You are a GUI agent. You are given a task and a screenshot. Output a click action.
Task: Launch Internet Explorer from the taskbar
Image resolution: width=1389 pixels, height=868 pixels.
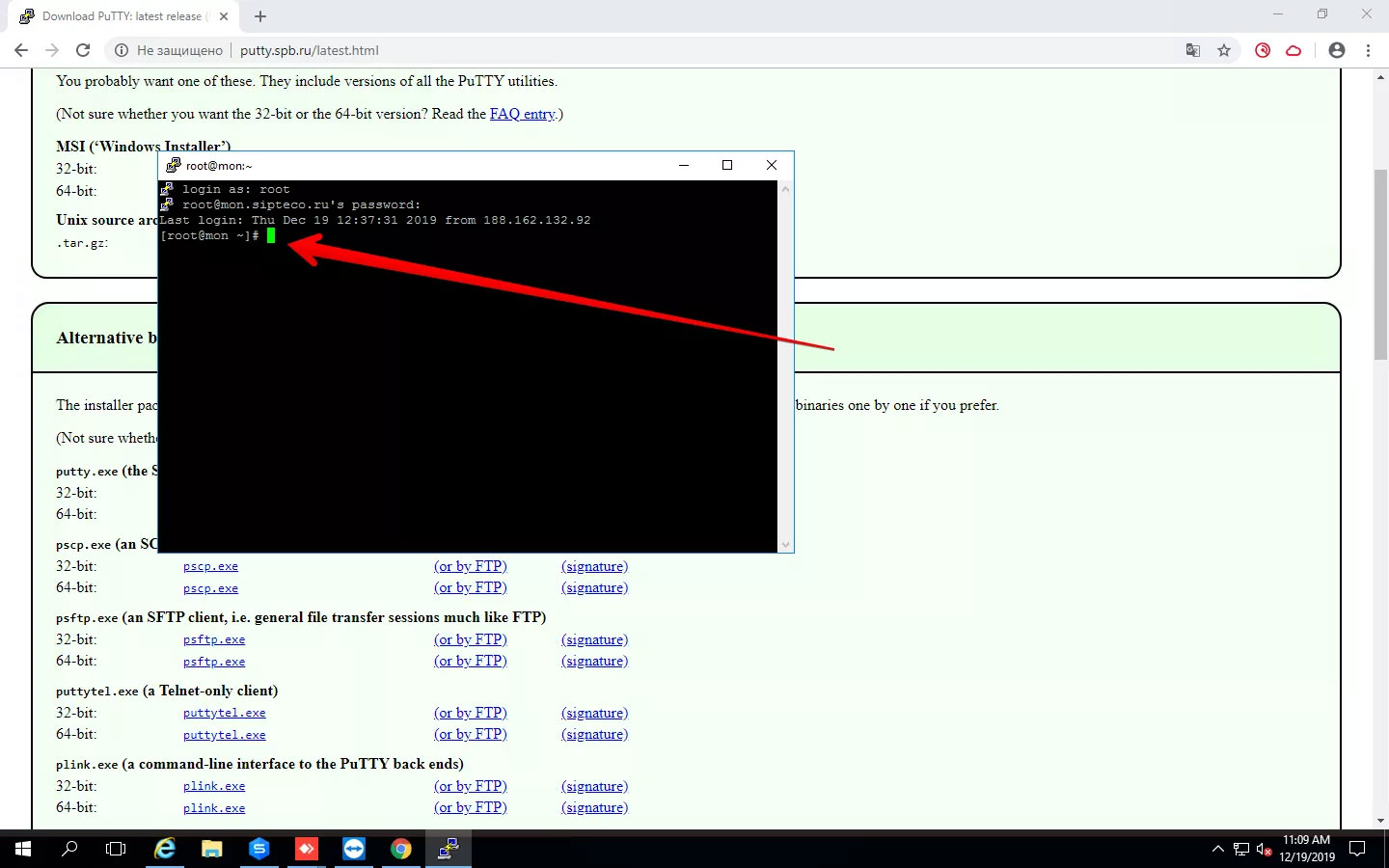[165, 849]
